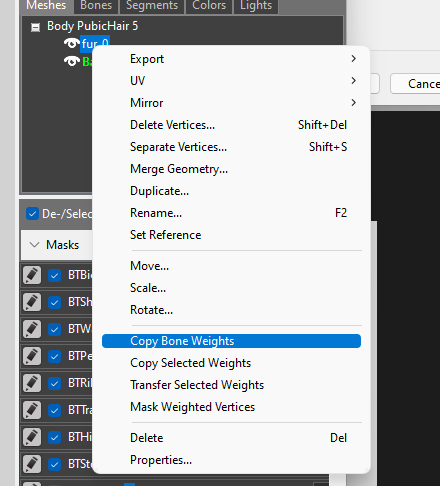The width and height of the screenshot is (440, 486).
Task: Select the fur_0 mesh item
Action: [x=95, y=44]
